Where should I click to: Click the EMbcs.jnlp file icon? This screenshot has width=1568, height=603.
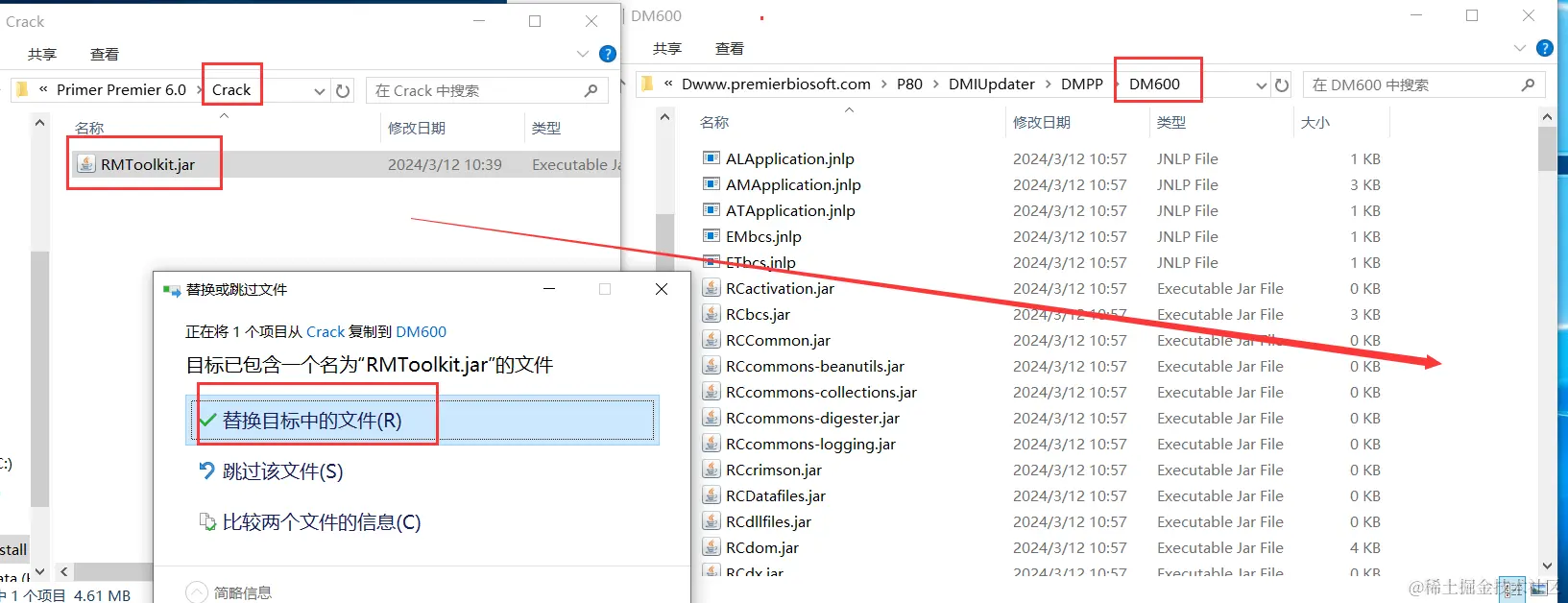[712, 236]
